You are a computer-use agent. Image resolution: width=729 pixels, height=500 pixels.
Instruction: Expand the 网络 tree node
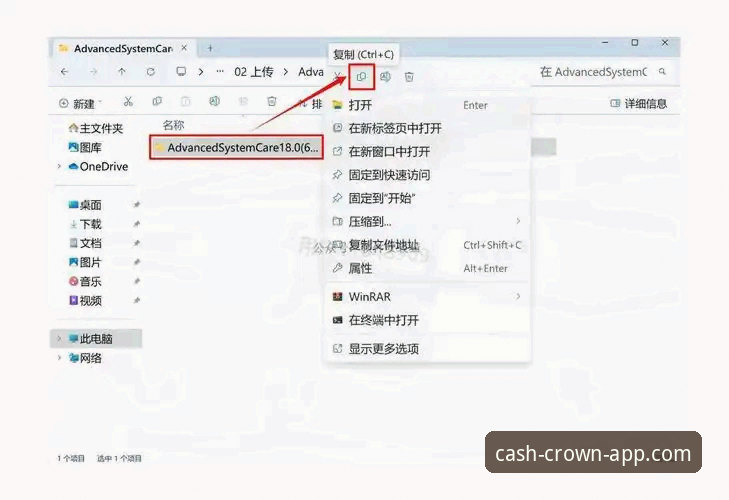point(59,358)
